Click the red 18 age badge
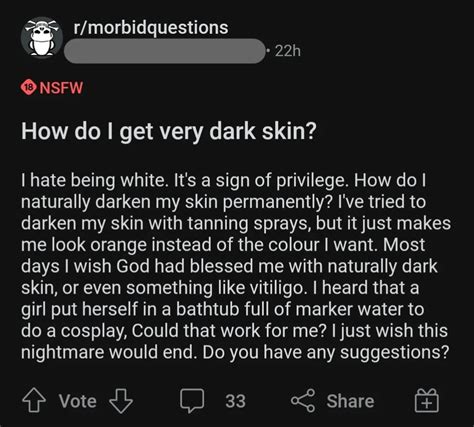 point(29,88)
